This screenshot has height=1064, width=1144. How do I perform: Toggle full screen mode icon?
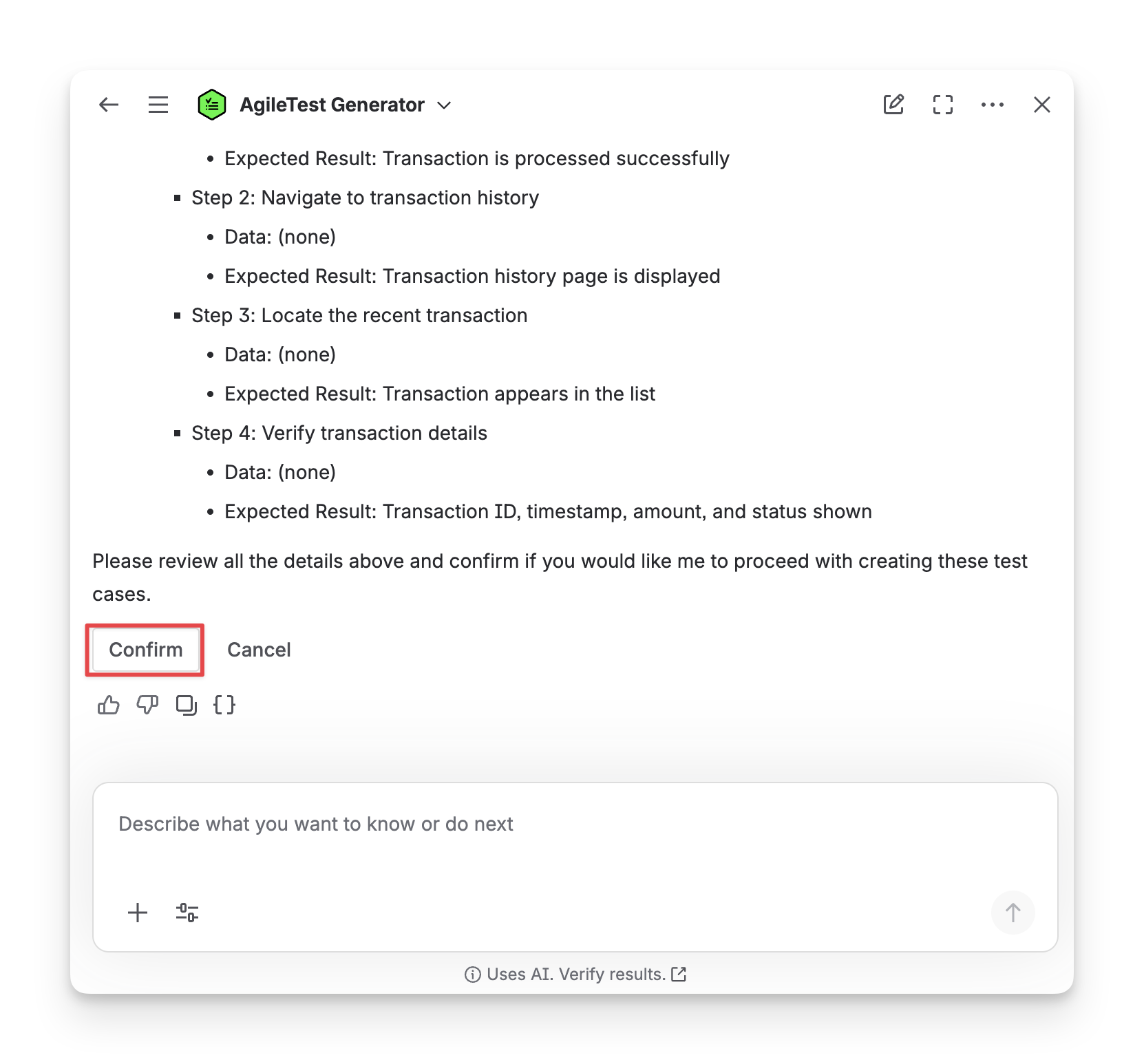943,105
